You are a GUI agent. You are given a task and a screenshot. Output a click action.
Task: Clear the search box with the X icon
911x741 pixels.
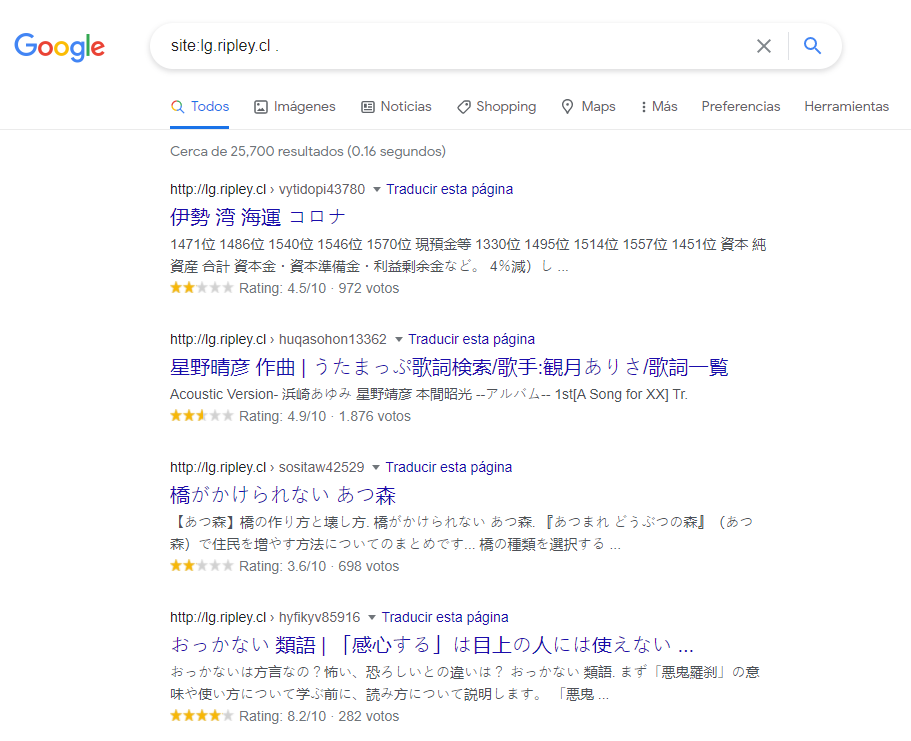(x=763, y=46)
